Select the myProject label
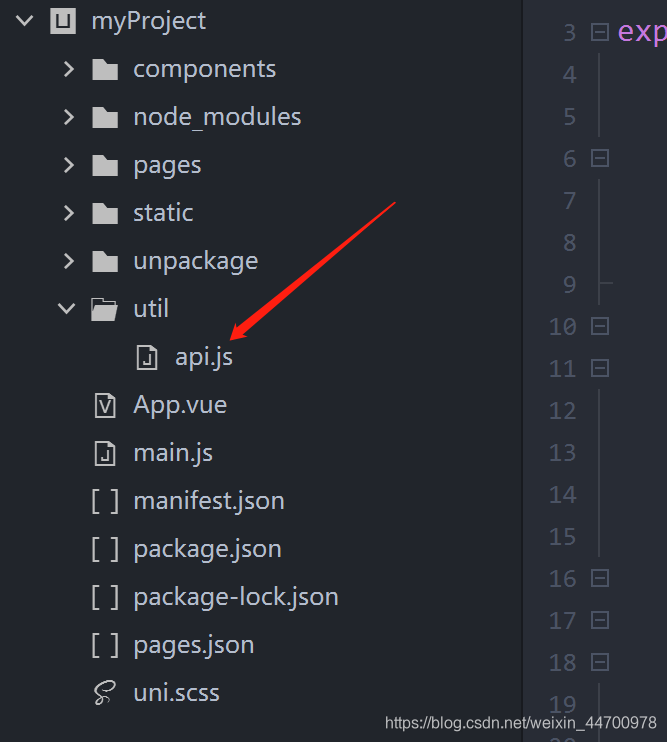The width and height of the screenshot is (667, 742). (149, 22)
